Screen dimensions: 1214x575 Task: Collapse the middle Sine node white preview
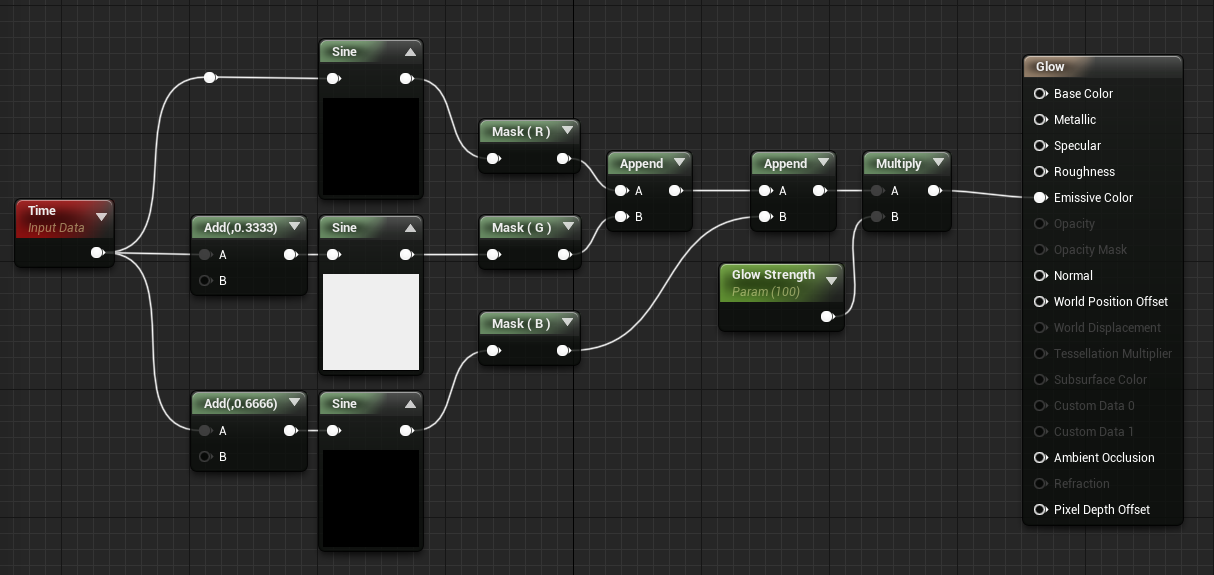(410, 228)
